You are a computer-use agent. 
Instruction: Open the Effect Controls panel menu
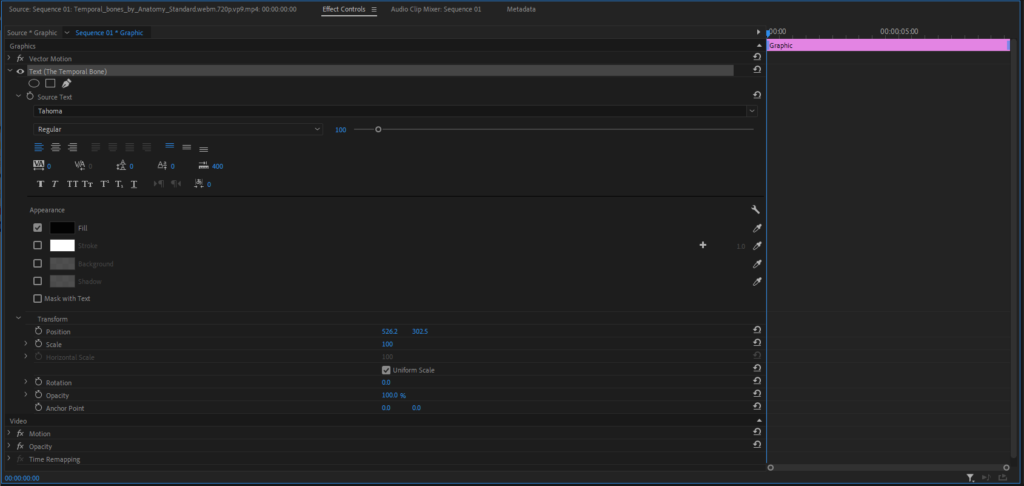coord(374,10)
